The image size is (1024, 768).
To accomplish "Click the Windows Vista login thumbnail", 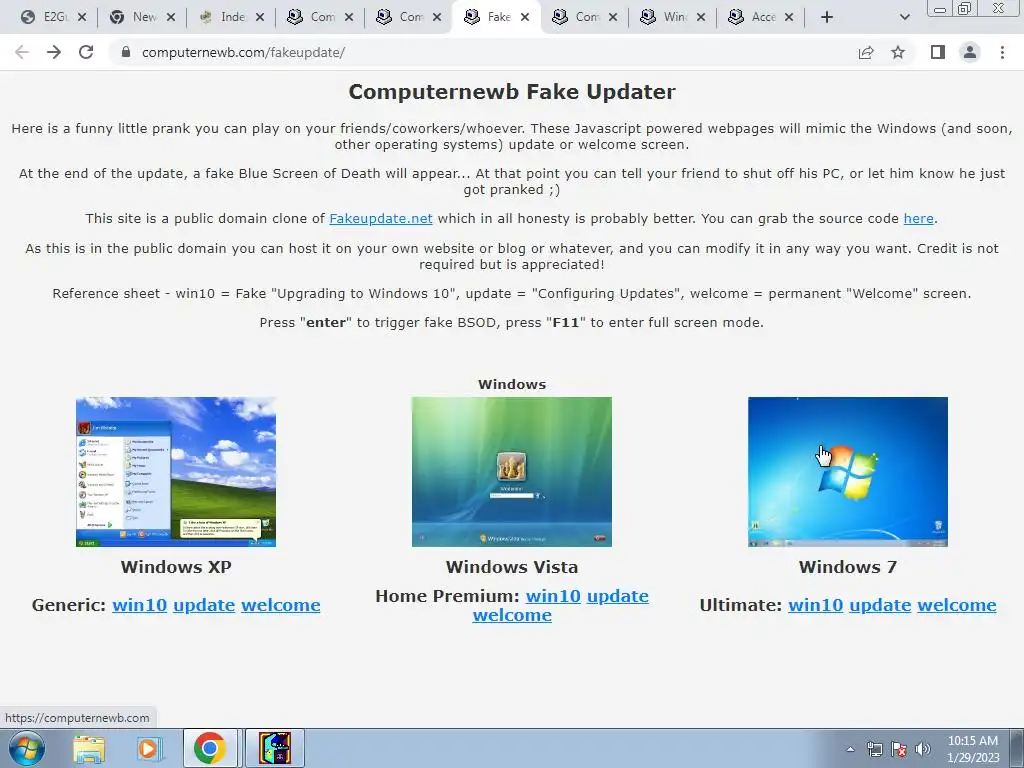I will click(512, 472).
